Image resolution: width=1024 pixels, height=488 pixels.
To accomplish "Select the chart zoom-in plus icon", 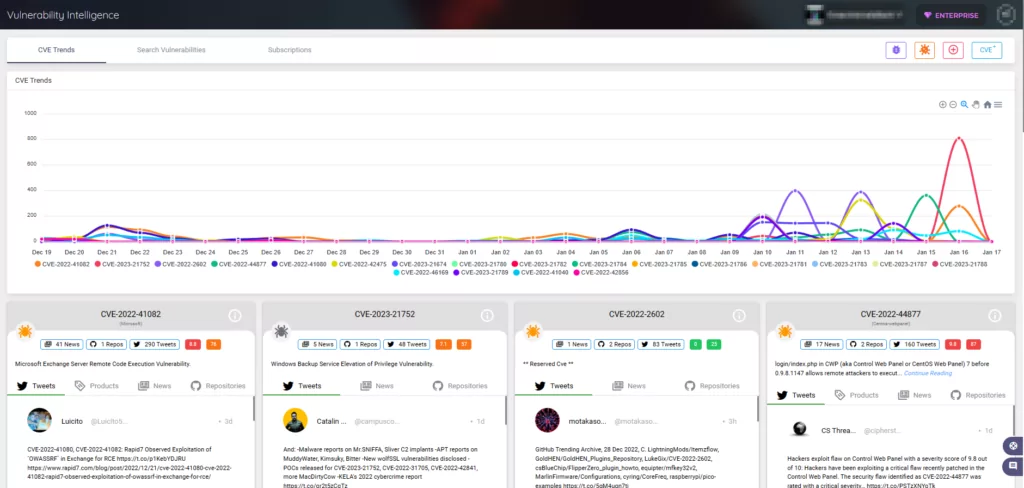I will click(942, 105).
